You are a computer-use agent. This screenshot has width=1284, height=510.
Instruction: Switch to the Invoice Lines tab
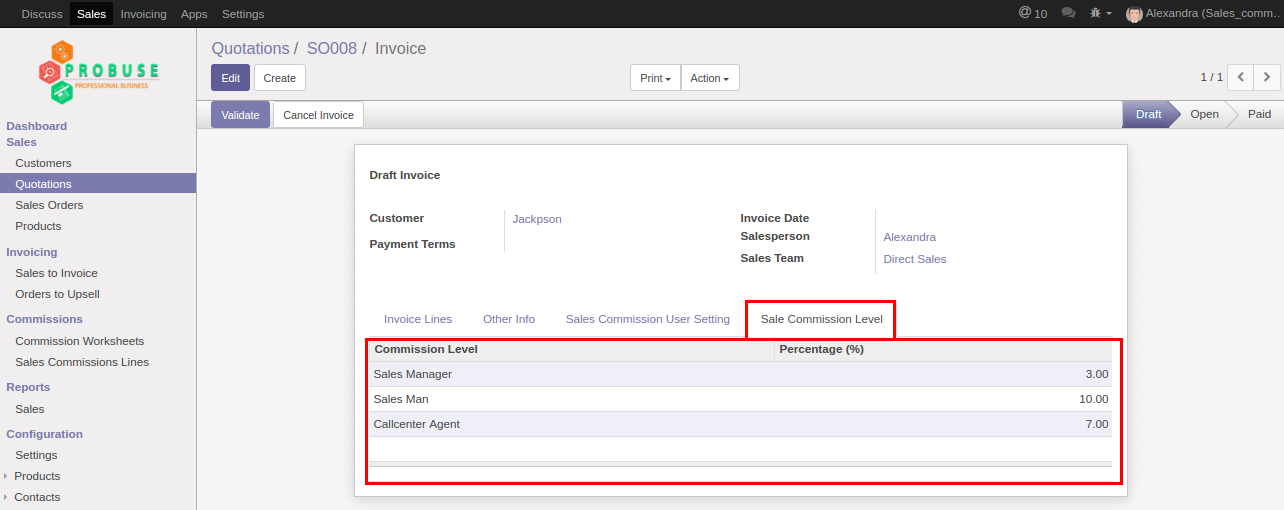(418, 319)
